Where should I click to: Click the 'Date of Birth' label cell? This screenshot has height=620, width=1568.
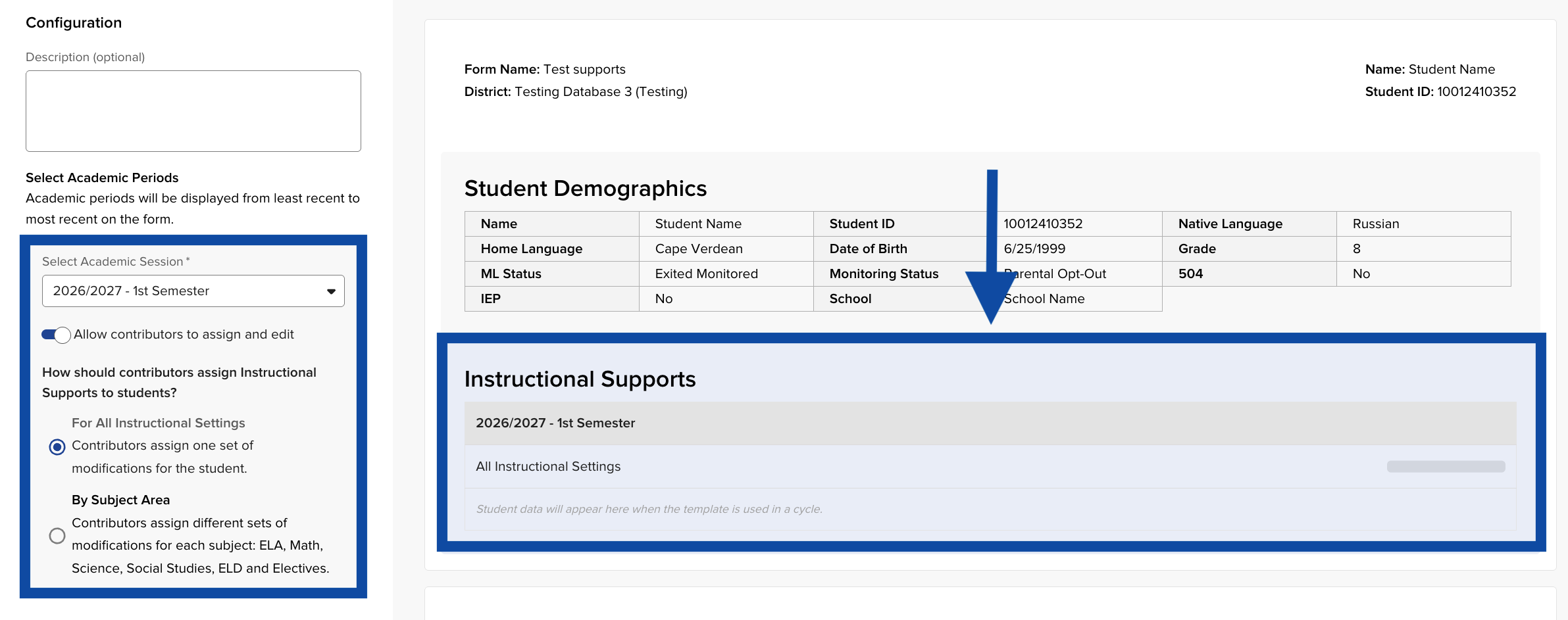click(901, 249)
